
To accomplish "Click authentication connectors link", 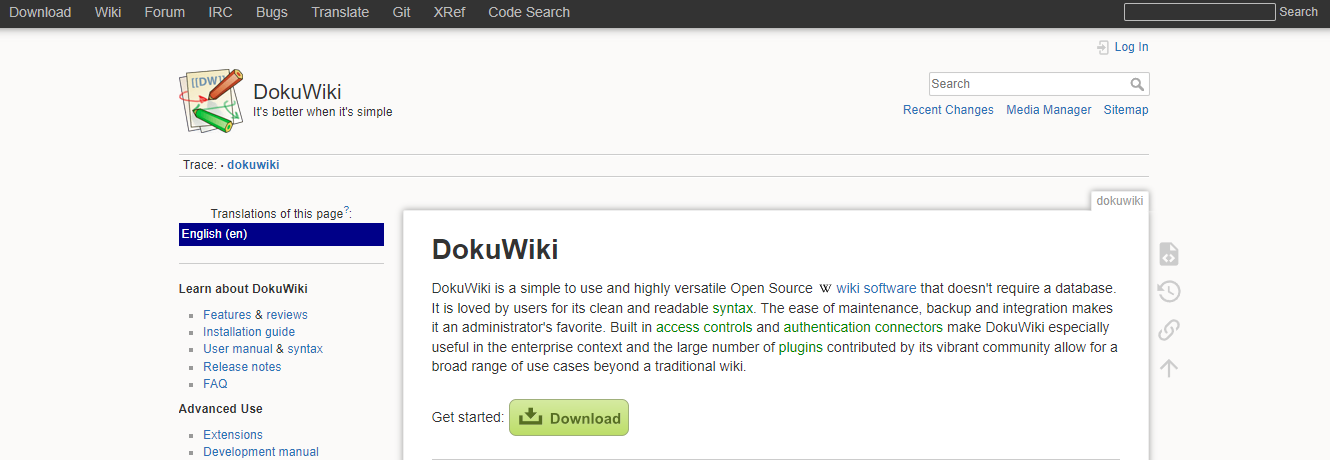I will [x=863, y=327].
